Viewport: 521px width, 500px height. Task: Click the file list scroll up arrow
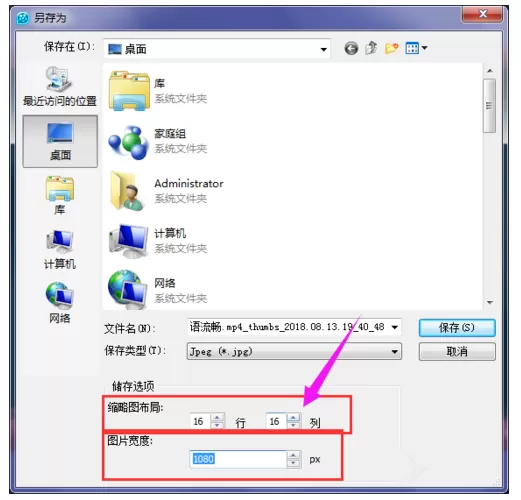[x=489, y=71]
